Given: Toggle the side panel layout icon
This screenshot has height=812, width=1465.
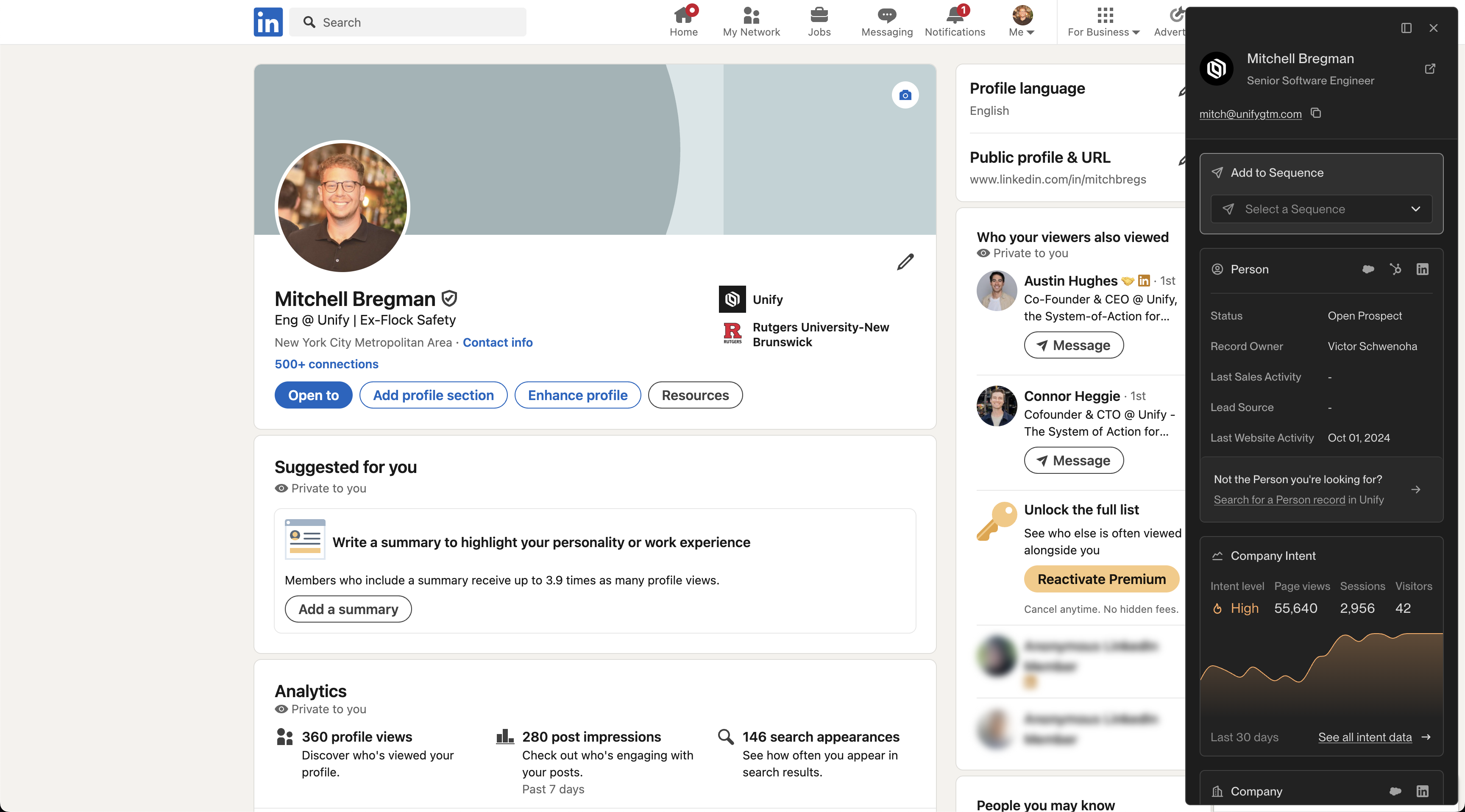Looking at the screenshot, I should point(1406,28).
